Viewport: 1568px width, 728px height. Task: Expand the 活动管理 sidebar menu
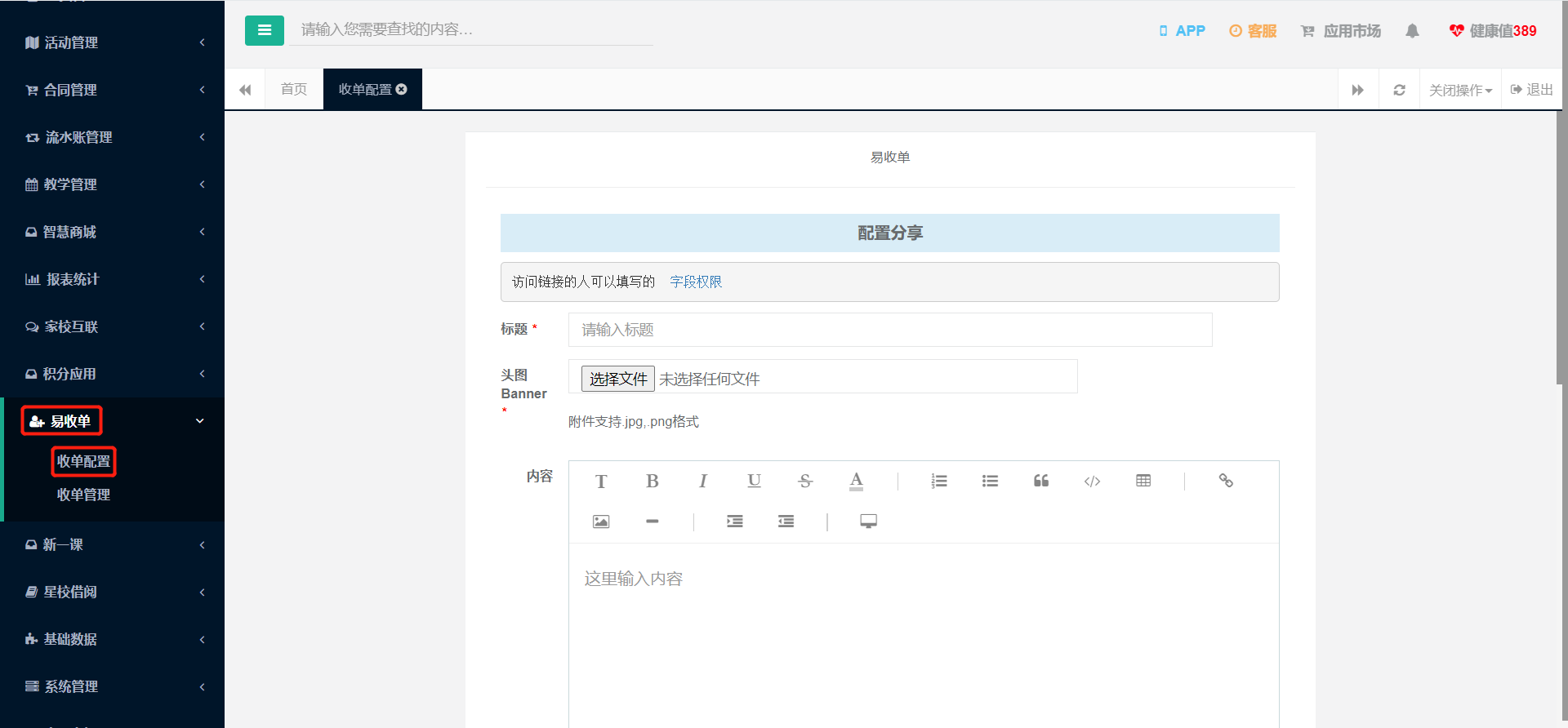pyautogui.click(x=113, y=42)
